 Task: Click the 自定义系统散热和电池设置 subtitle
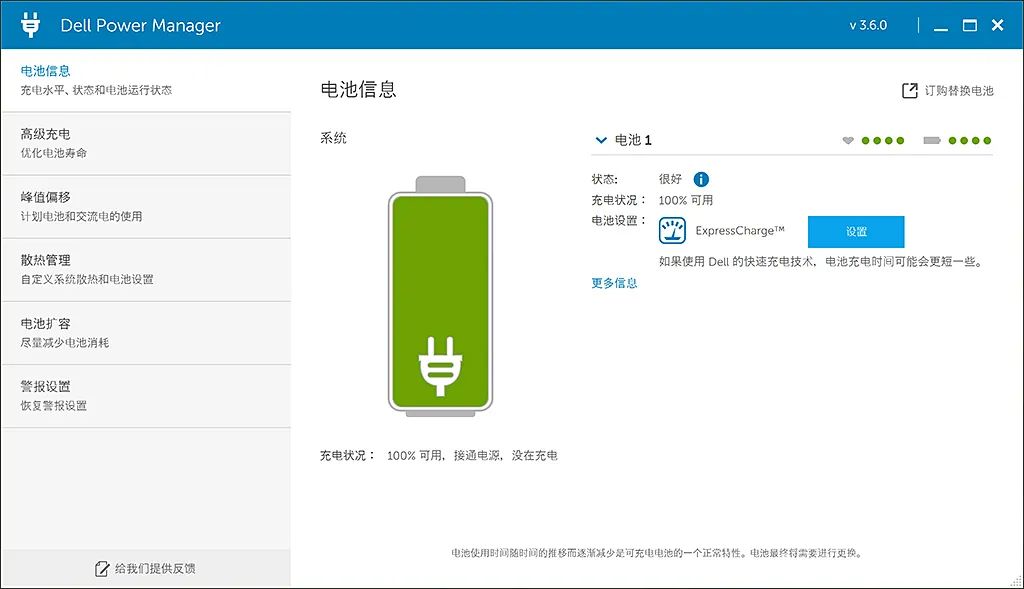(87, 279)
